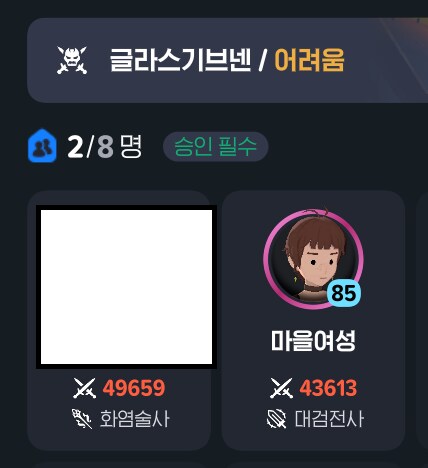Click the 대검전사 class label
Screen dimensions: 428x468
tap(329, 419)
